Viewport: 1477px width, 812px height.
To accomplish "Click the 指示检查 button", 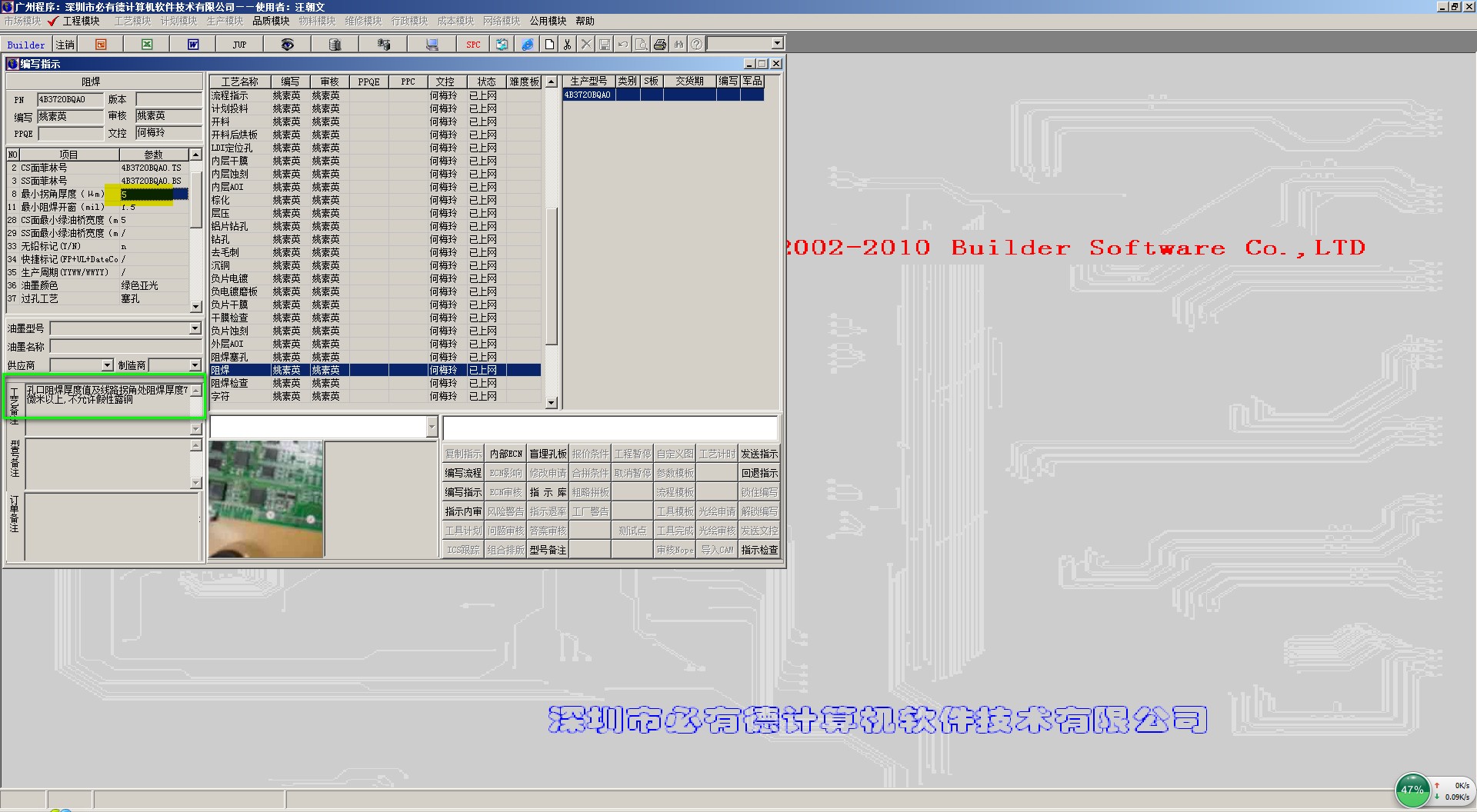I will [759, 550].
